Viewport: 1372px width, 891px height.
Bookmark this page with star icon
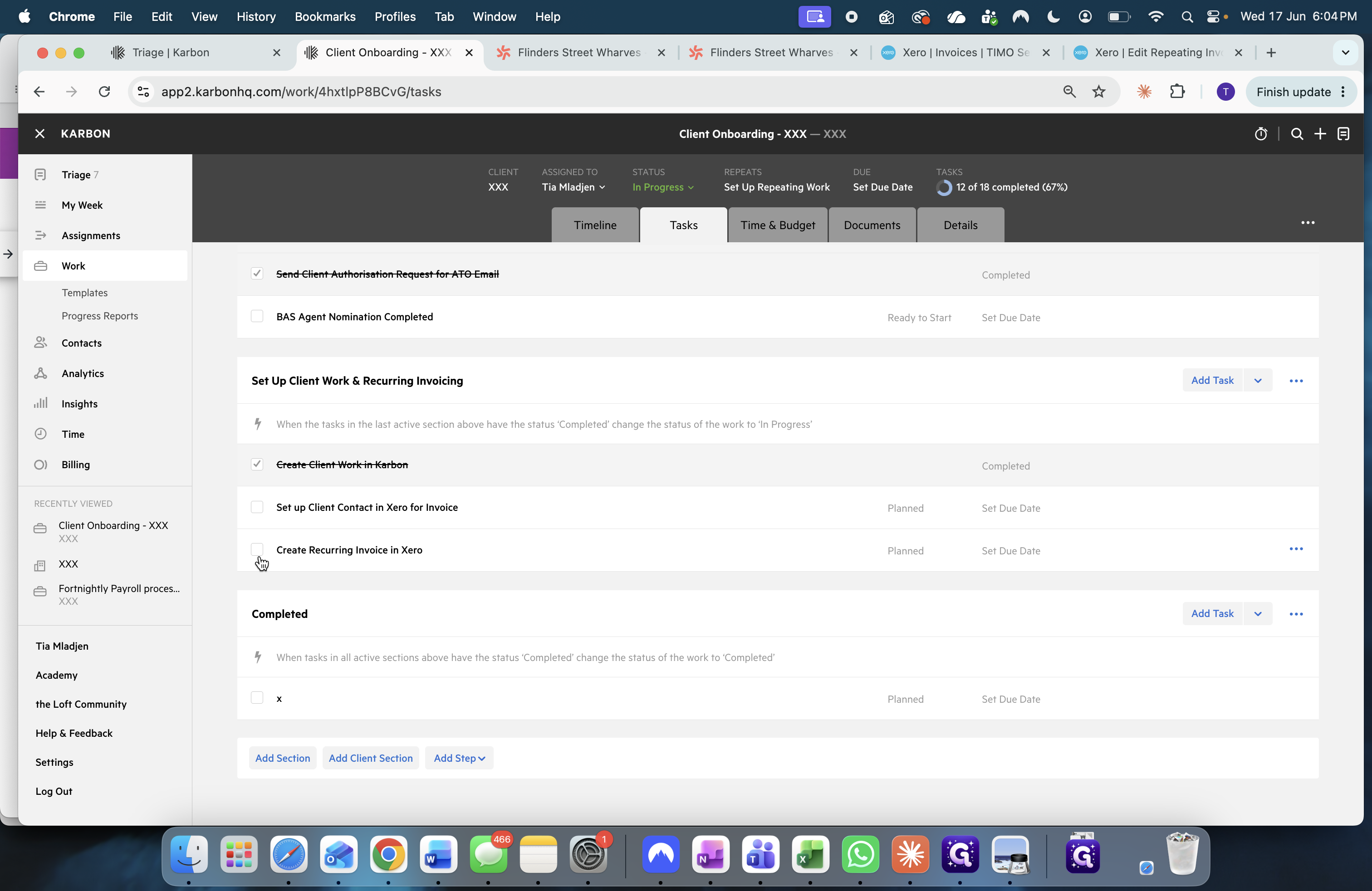[1099, 92]
